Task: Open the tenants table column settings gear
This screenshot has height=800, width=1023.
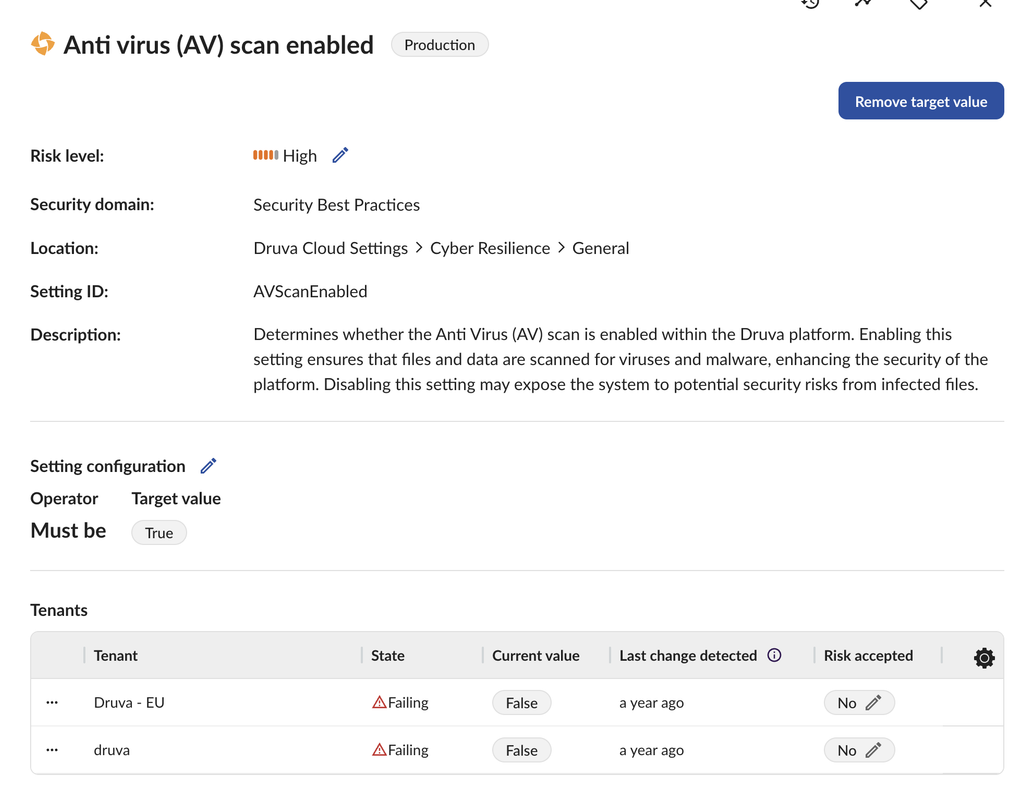Action: (984, 657)
